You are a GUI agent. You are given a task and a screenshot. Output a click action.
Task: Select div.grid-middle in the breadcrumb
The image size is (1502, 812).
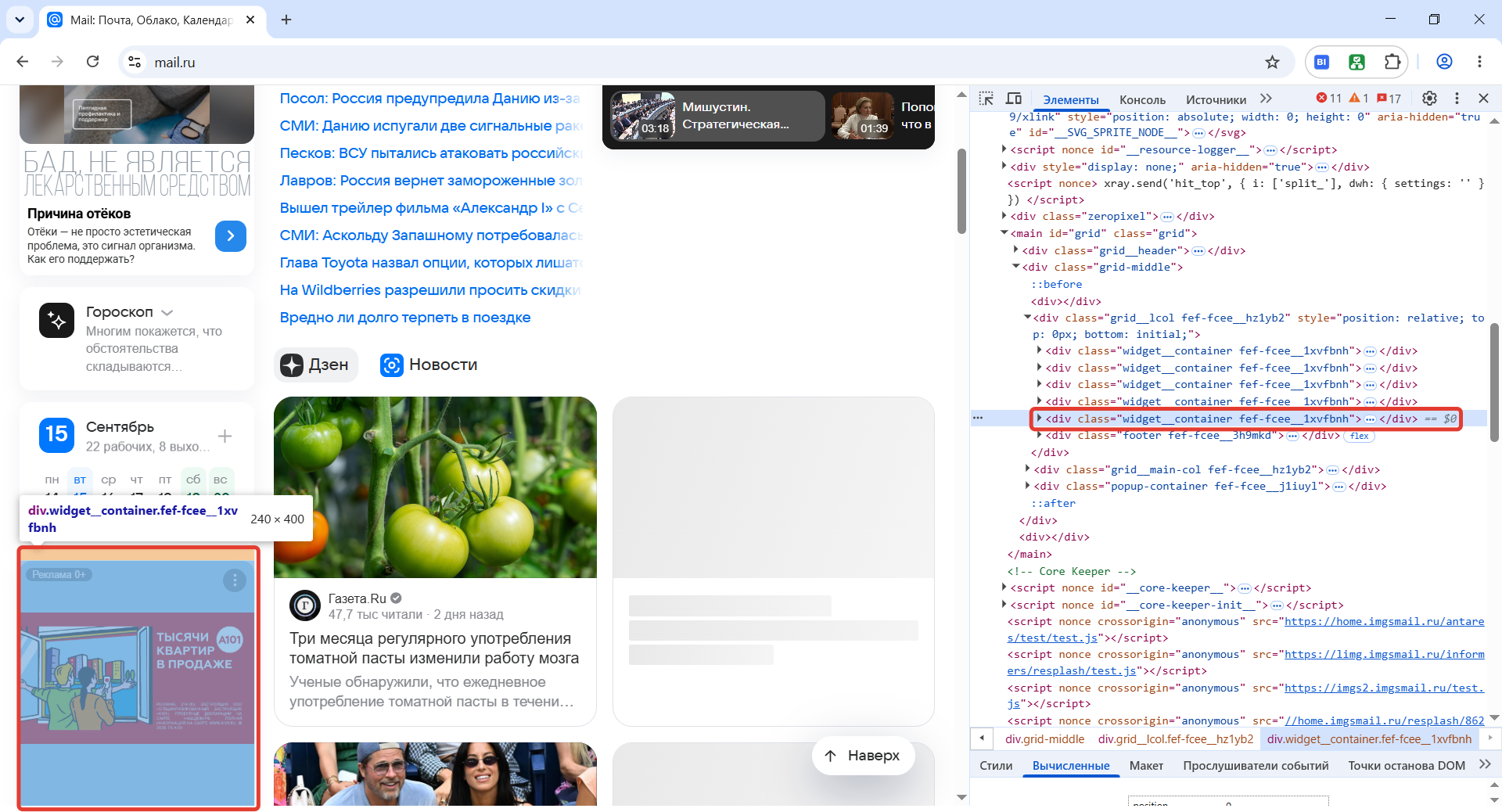[x=1044, y=739]
